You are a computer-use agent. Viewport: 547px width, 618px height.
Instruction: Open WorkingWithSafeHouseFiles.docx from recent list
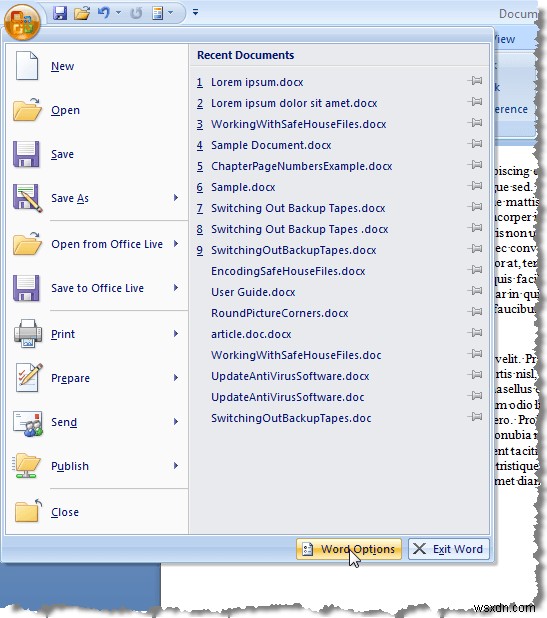pos(298,124)
